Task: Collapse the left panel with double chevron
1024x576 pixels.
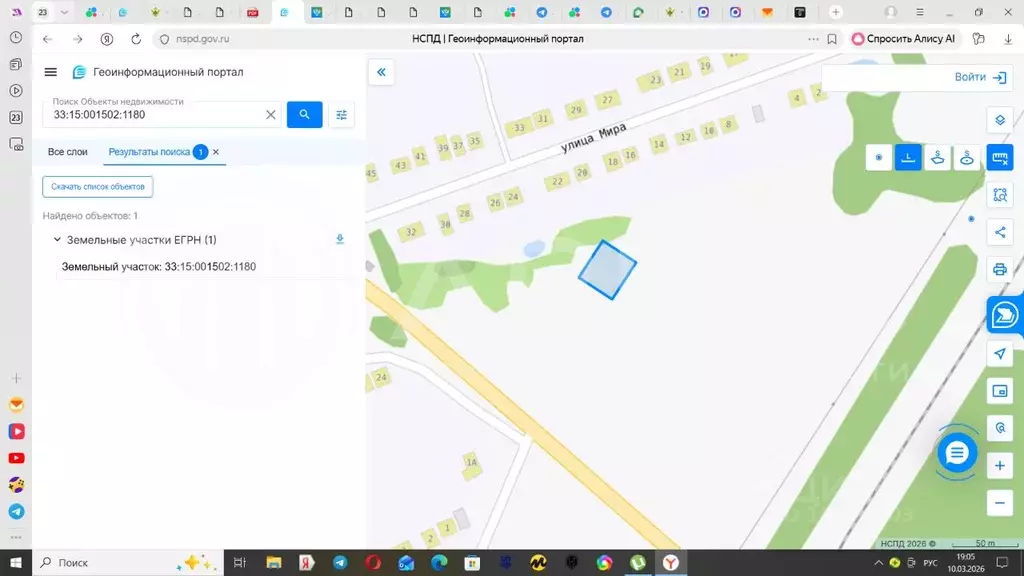Action: coord(381,72)
